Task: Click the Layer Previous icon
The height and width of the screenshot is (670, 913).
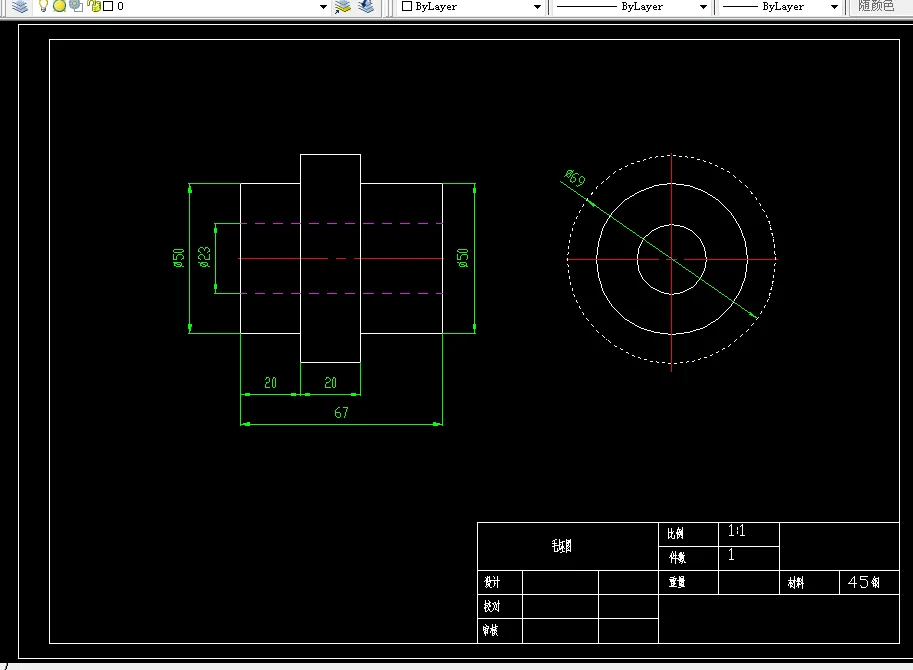Action: tap(366, 6)
